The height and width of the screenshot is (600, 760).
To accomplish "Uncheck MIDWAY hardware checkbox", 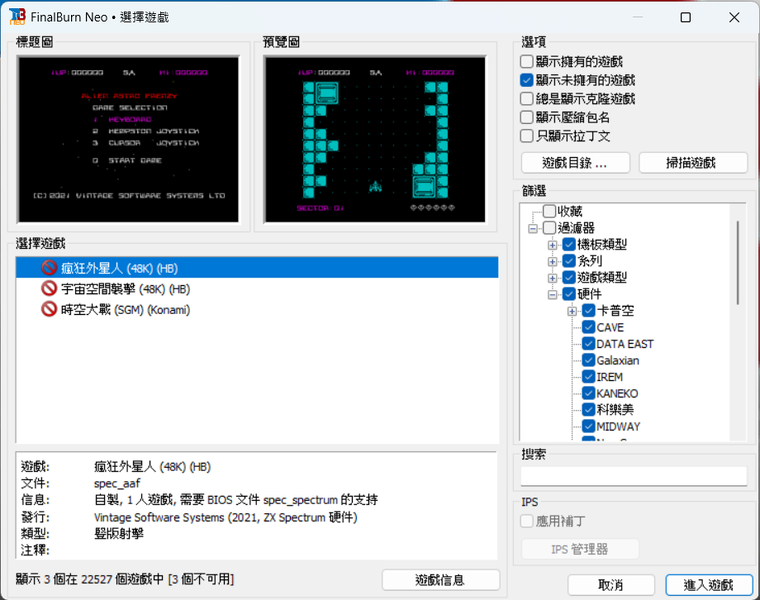I will tap(588, 426).
